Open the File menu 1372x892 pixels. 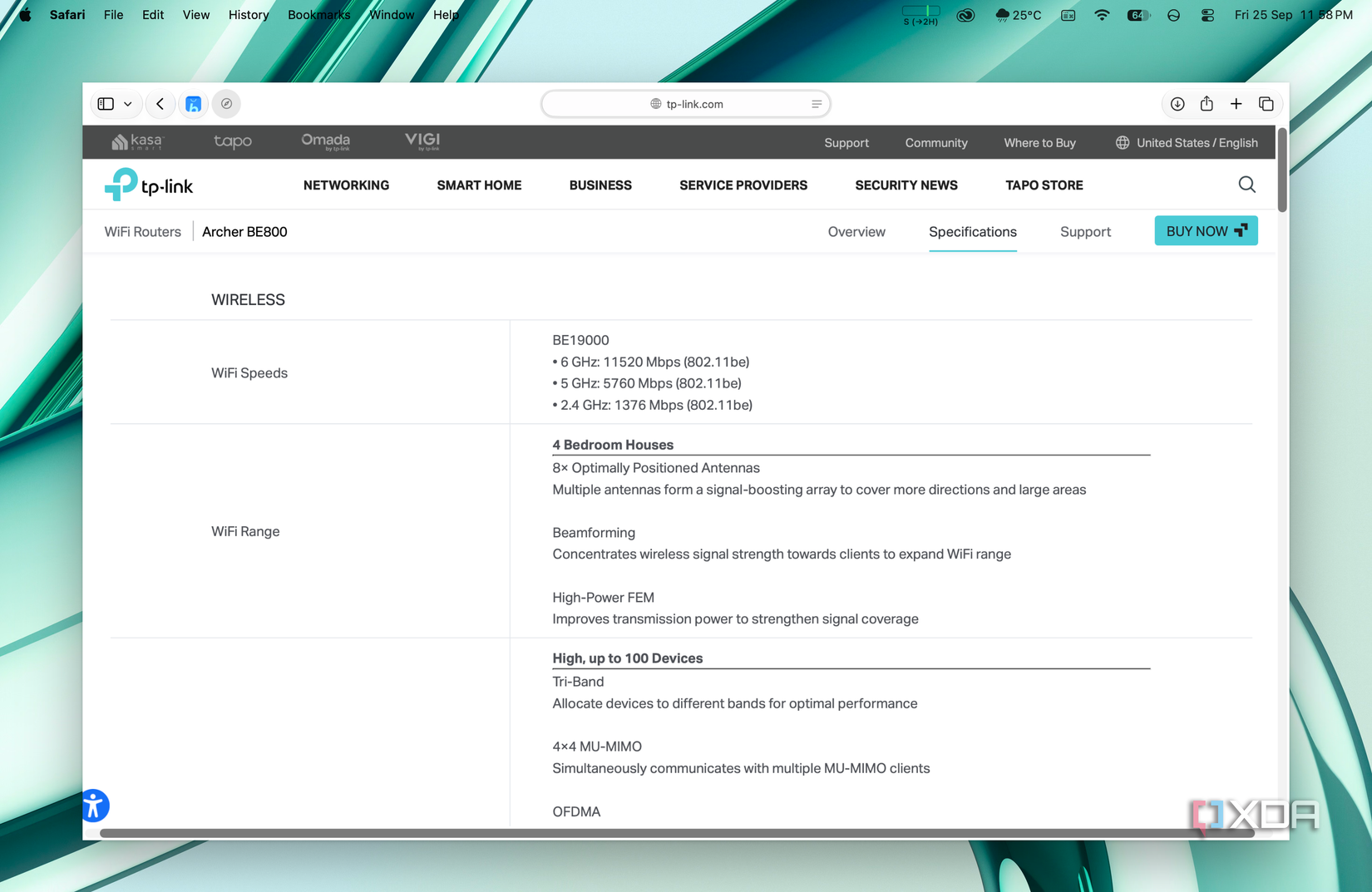[113, 15]
